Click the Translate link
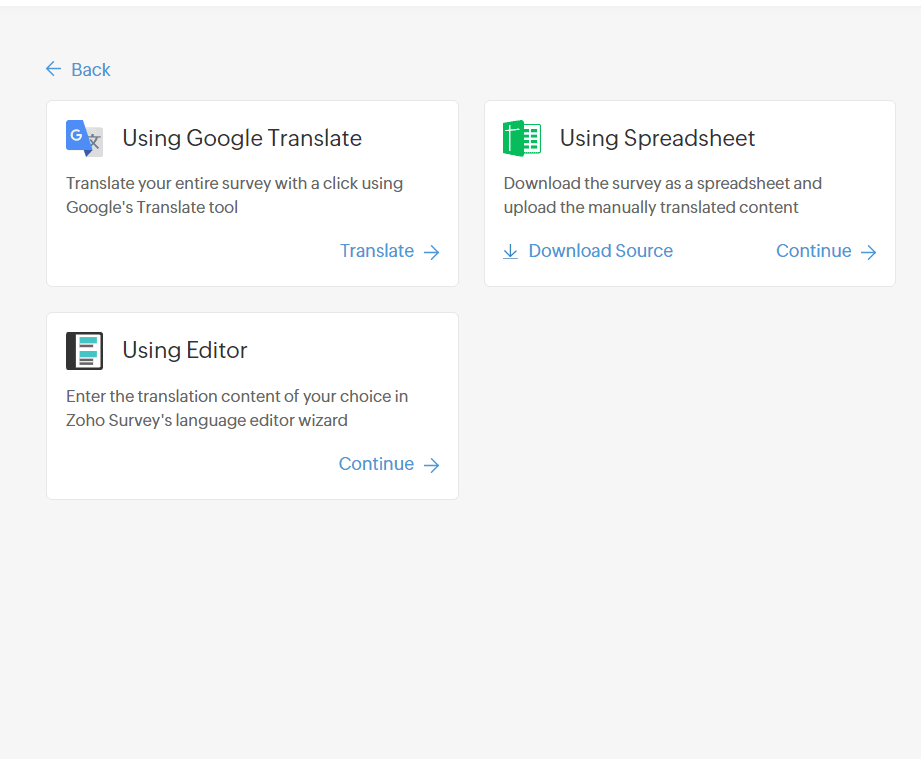This screenshot has width=921, height=759. pyautogui.click(x=377, y=251)
